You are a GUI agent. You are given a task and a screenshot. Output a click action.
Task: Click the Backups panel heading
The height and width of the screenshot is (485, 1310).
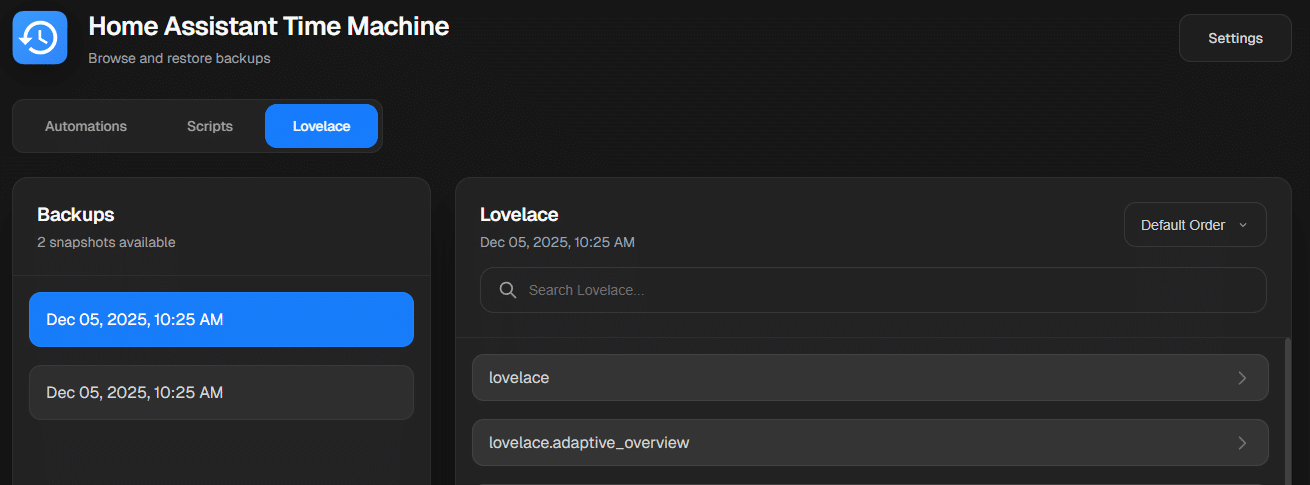[75, 214]
